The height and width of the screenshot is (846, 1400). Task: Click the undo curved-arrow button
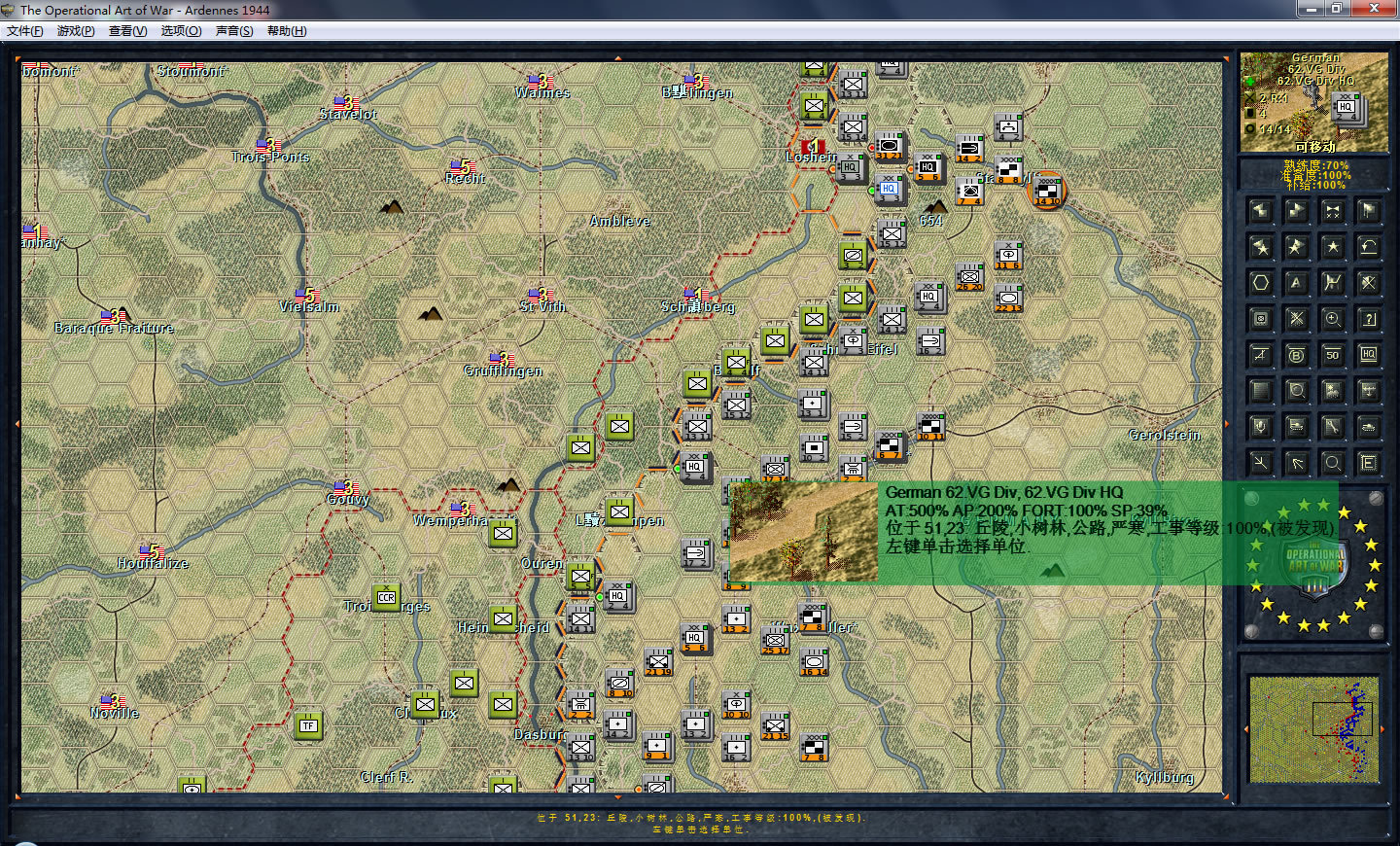(1369, 247)
